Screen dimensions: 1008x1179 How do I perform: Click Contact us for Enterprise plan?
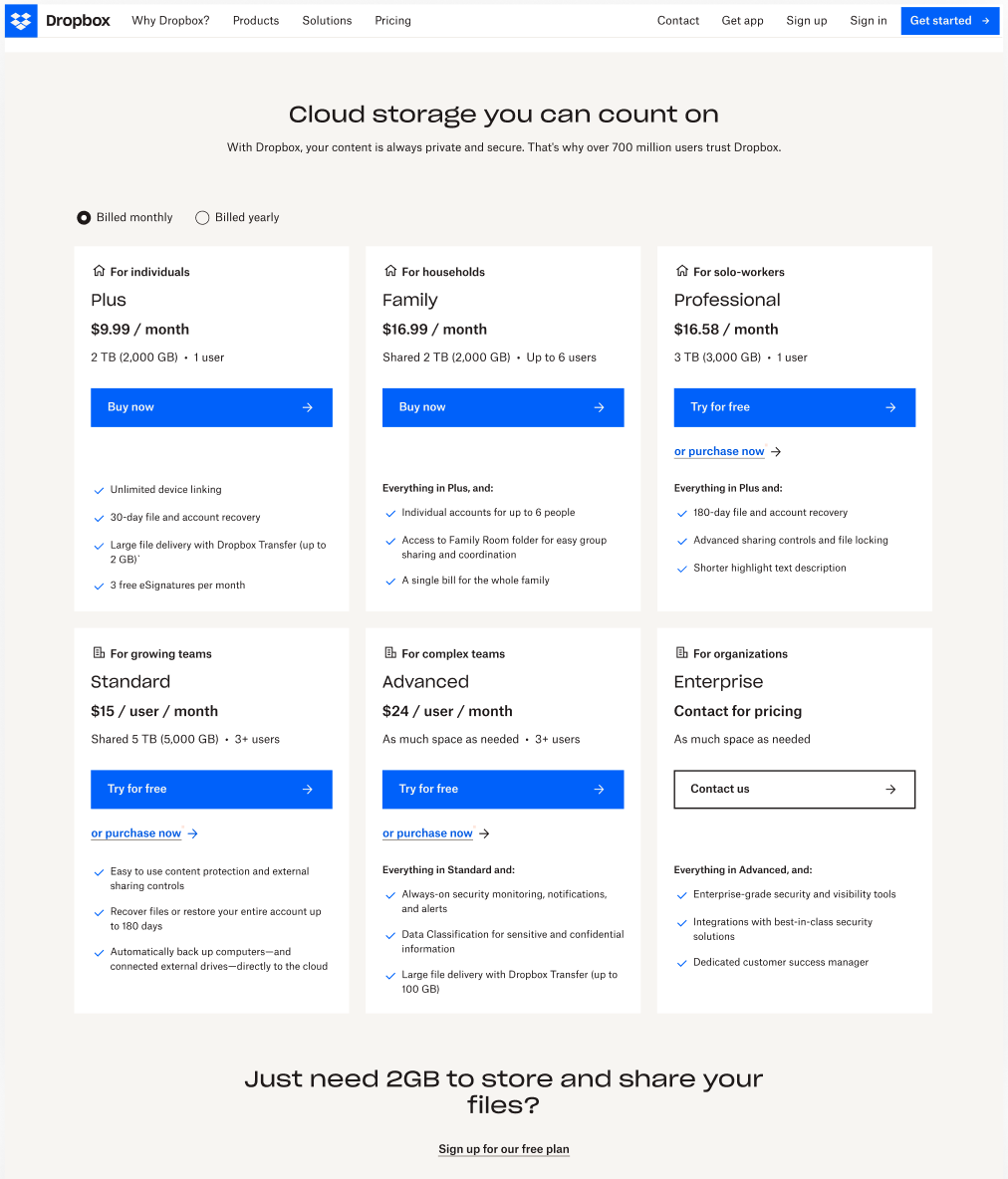point(795,790)
